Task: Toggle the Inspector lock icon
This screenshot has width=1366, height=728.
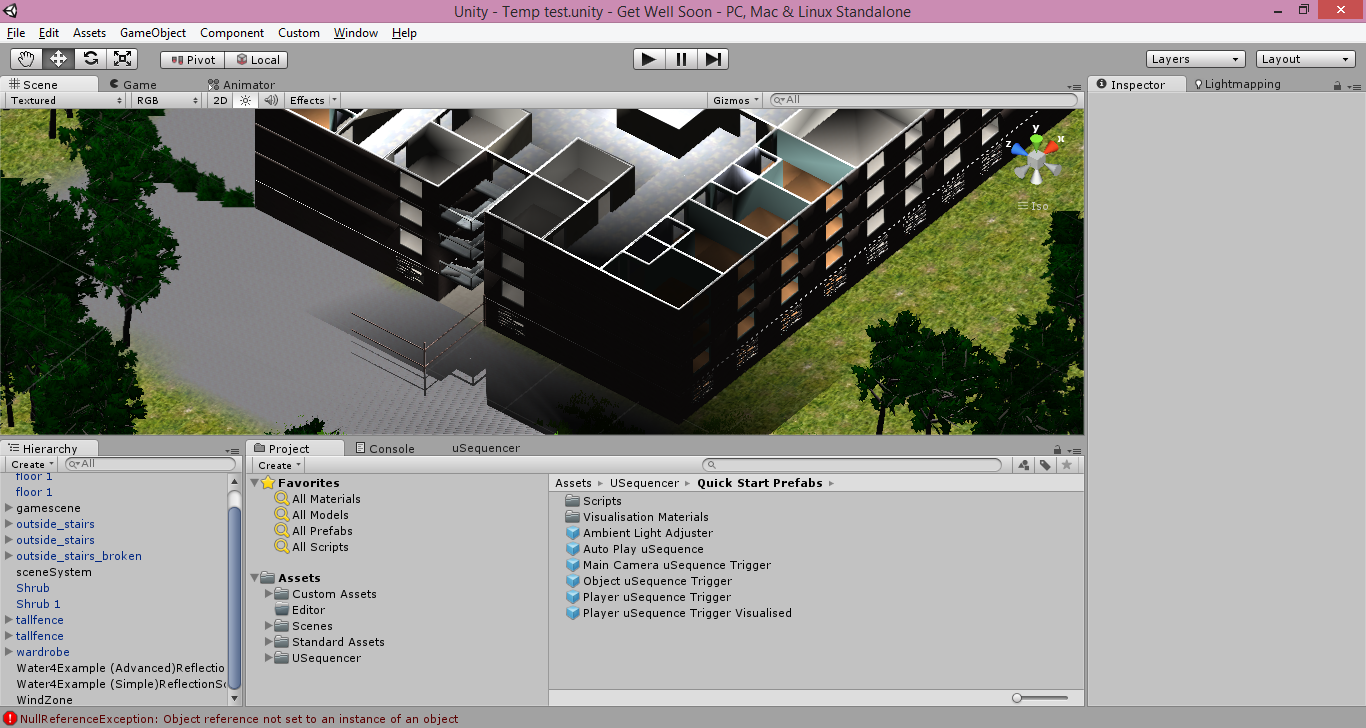Action: pos(1337,85)
